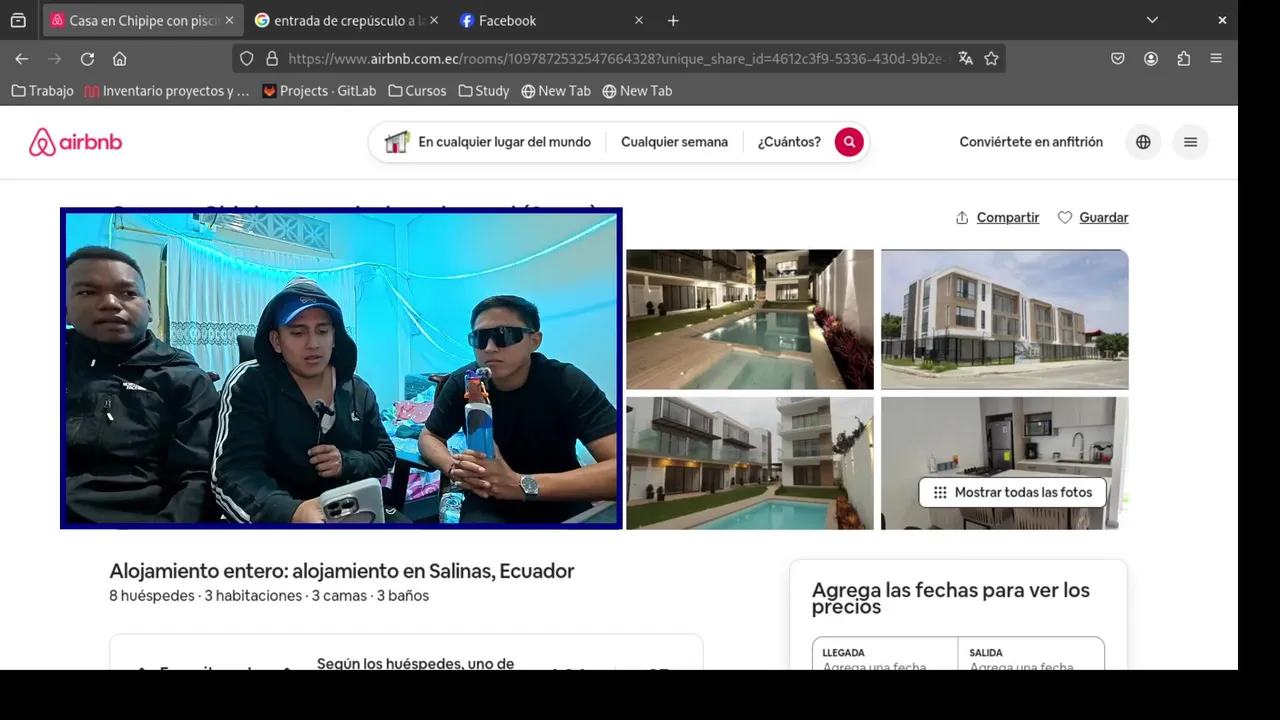Open Conviértete en anfitrión link
Viewport: 1280px width, 720px height.
pyautogui.click(x=1031, y=142)
